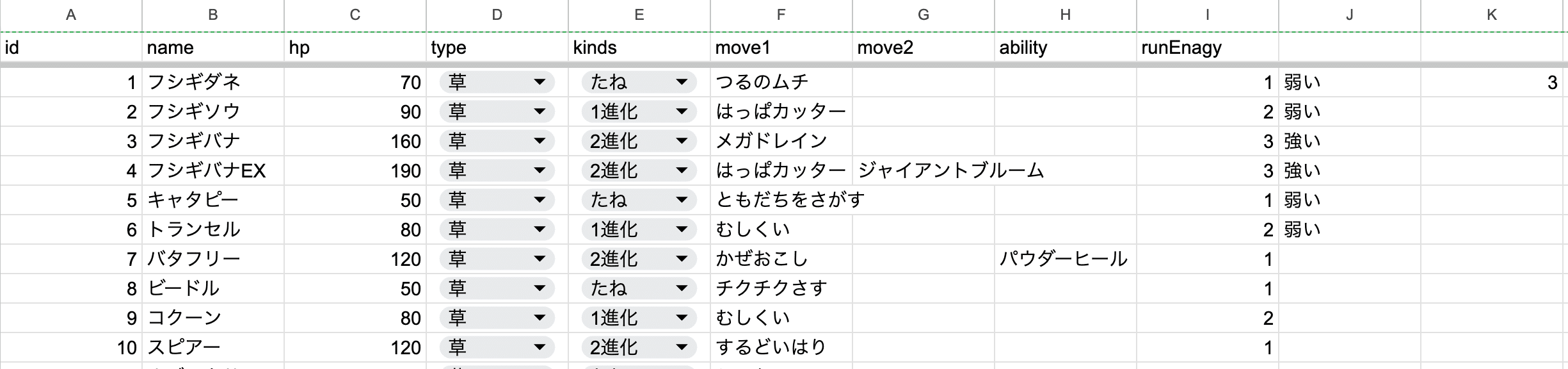Select the cell with ジャイアントブルーム
The height and width of the screenshot is (369, 1568).
click(924, 170)
